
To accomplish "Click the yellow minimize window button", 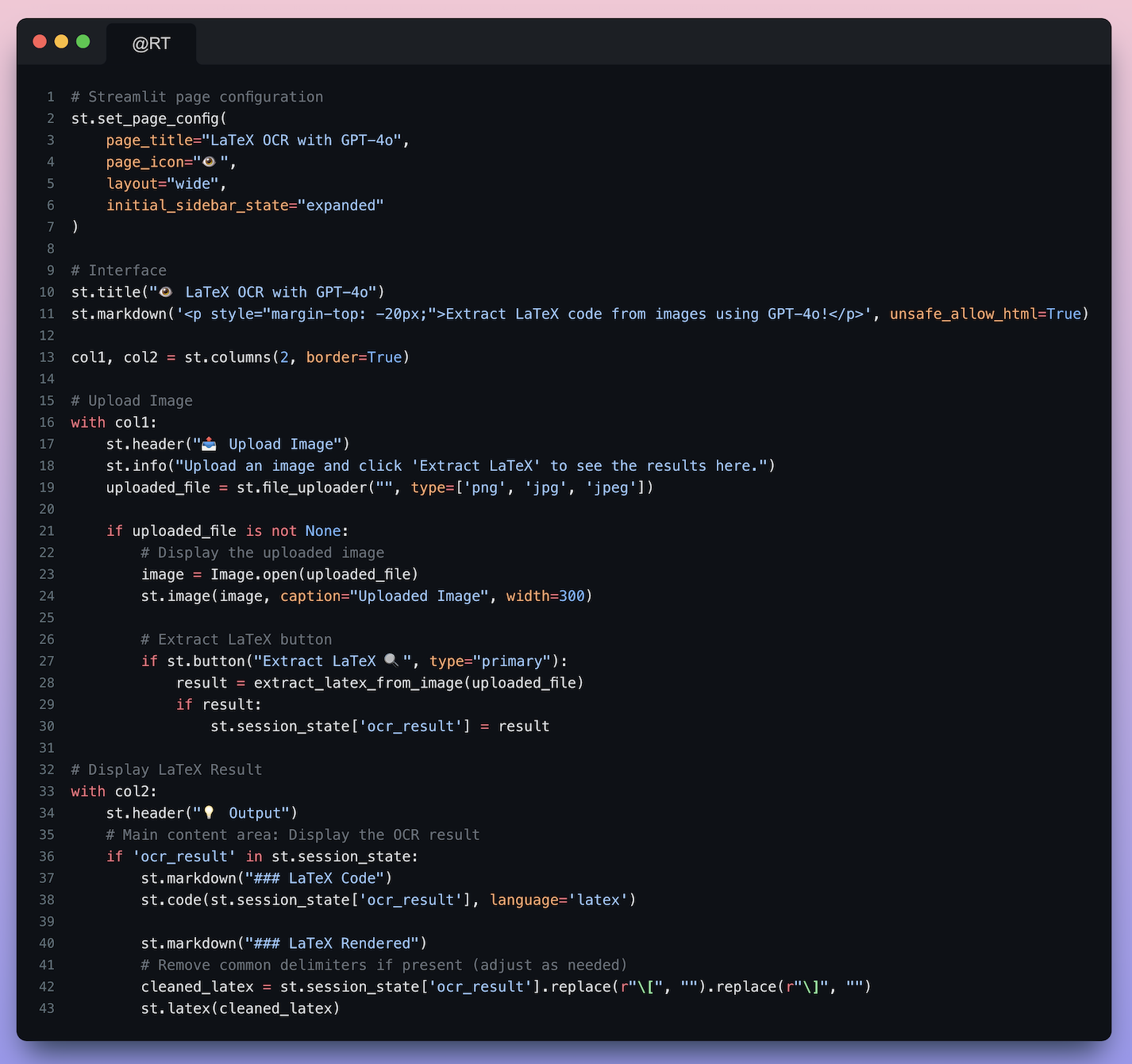I will 61,41.
